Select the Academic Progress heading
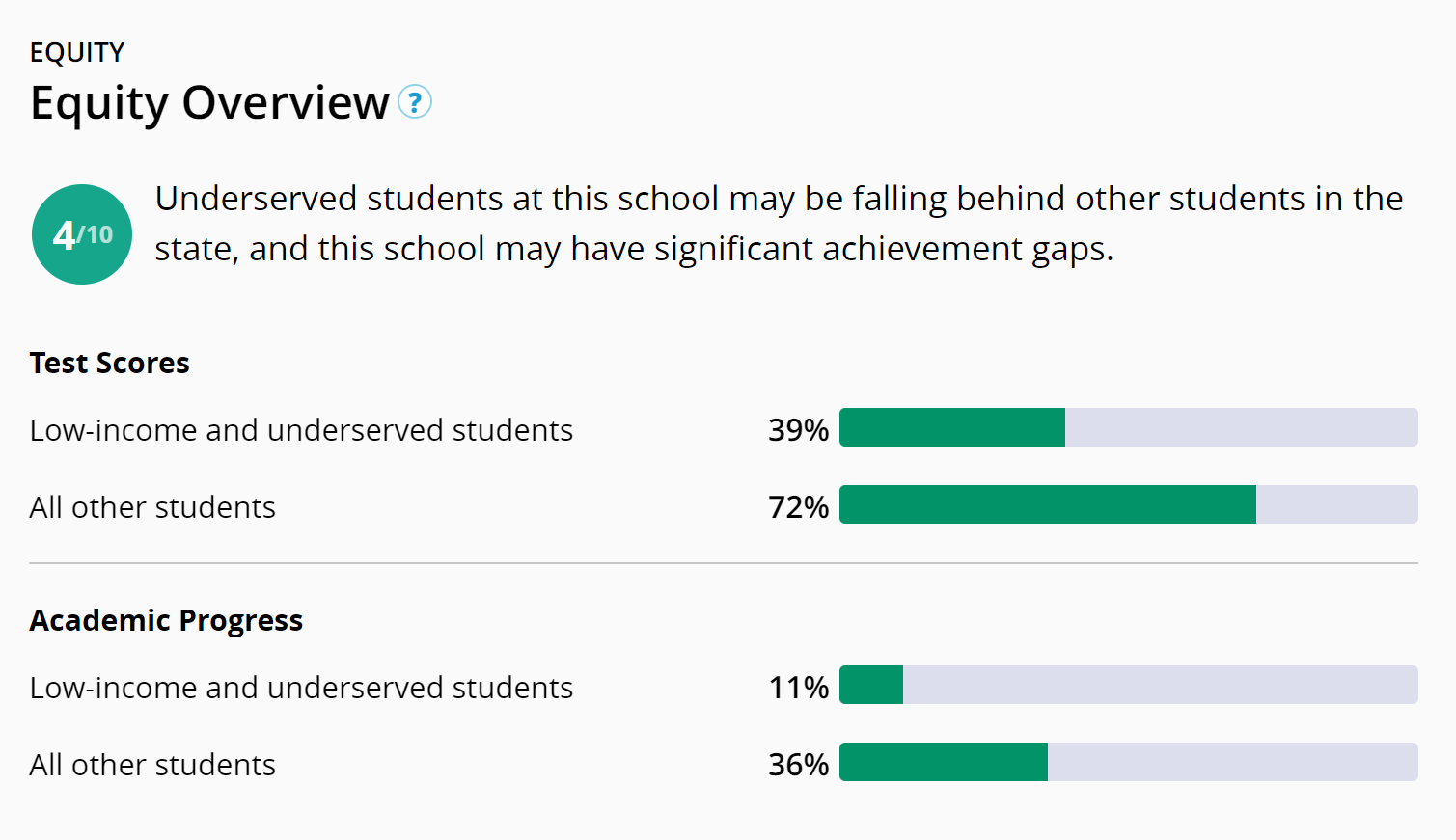This screenshot has width=1456, height=840. click(x=166, y=620)
